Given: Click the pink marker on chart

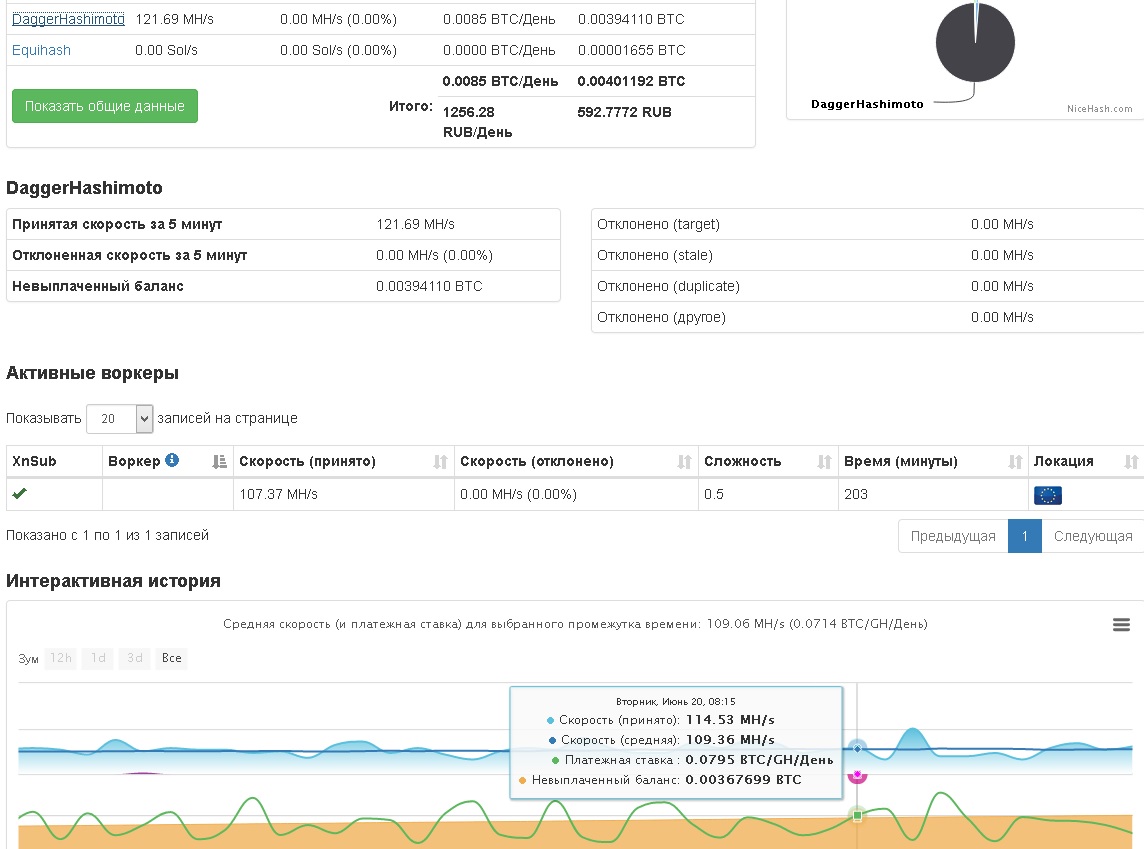Looking at the screenshot, I should pos(857,776).
